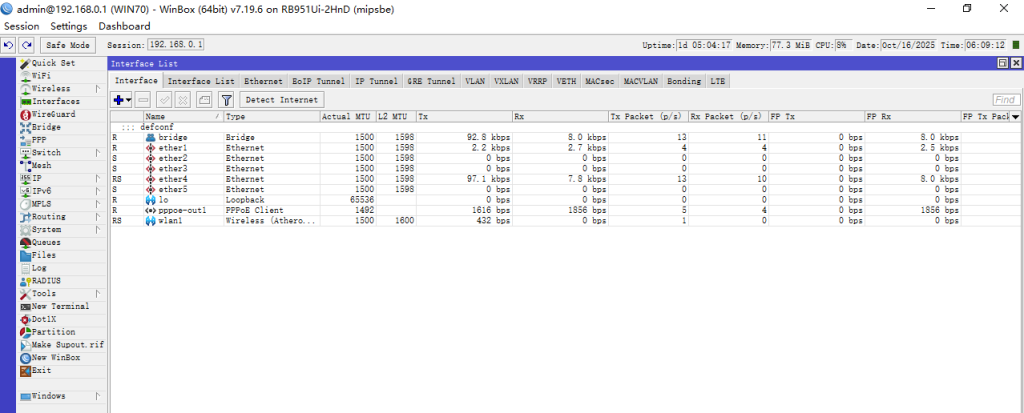Image resolution: width=1024 pixels, height=413 pixels.
Task: Click the enable checkmark button
Action: pyautogui.click(x=165, y=100)
